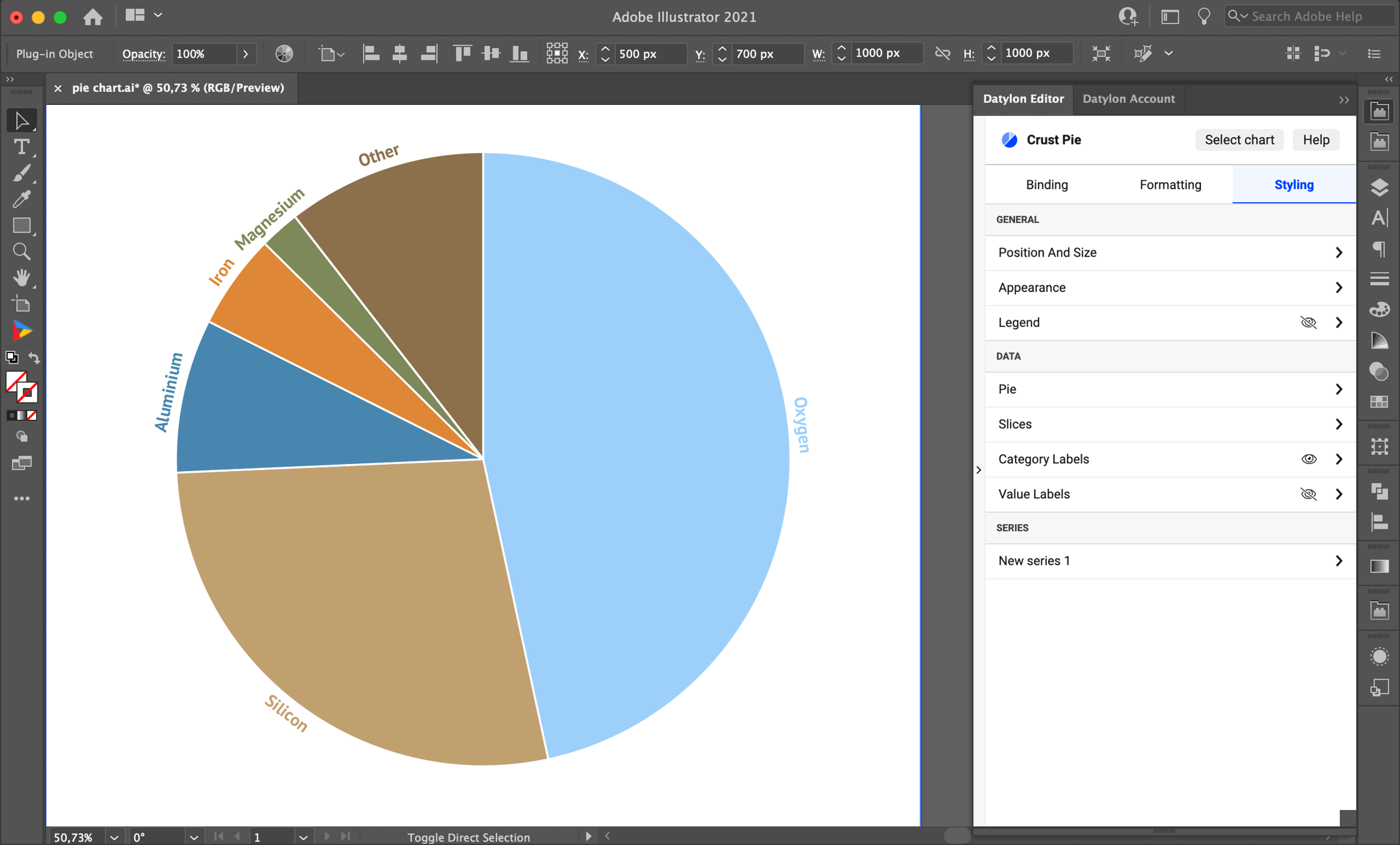Open the Datylon Account tab
Image resolution: width=1400 pixels, height=845 pixels.
point(1128,98)
